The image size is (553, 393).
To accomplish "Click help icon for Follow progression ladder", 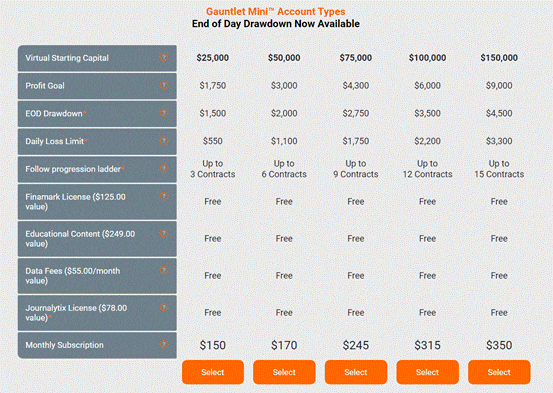I will click(x=164, y=168).
